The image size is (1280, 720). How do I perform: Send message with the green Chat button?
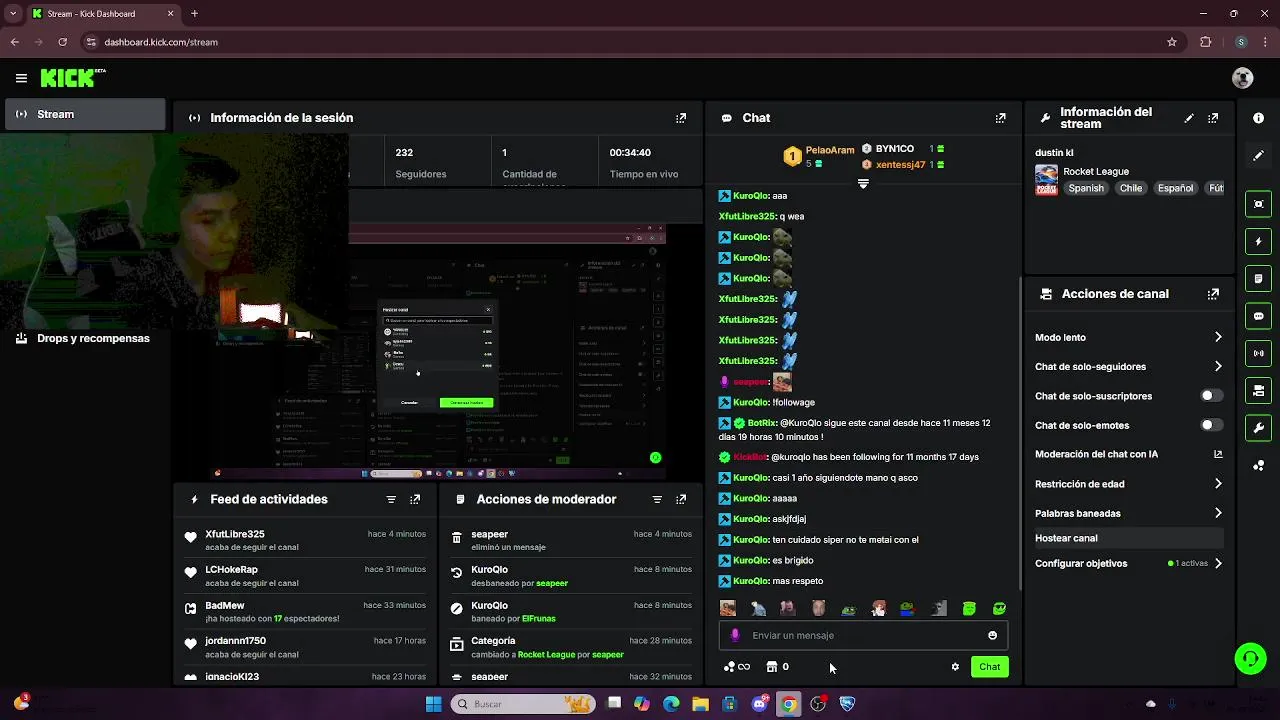[989, 667]
